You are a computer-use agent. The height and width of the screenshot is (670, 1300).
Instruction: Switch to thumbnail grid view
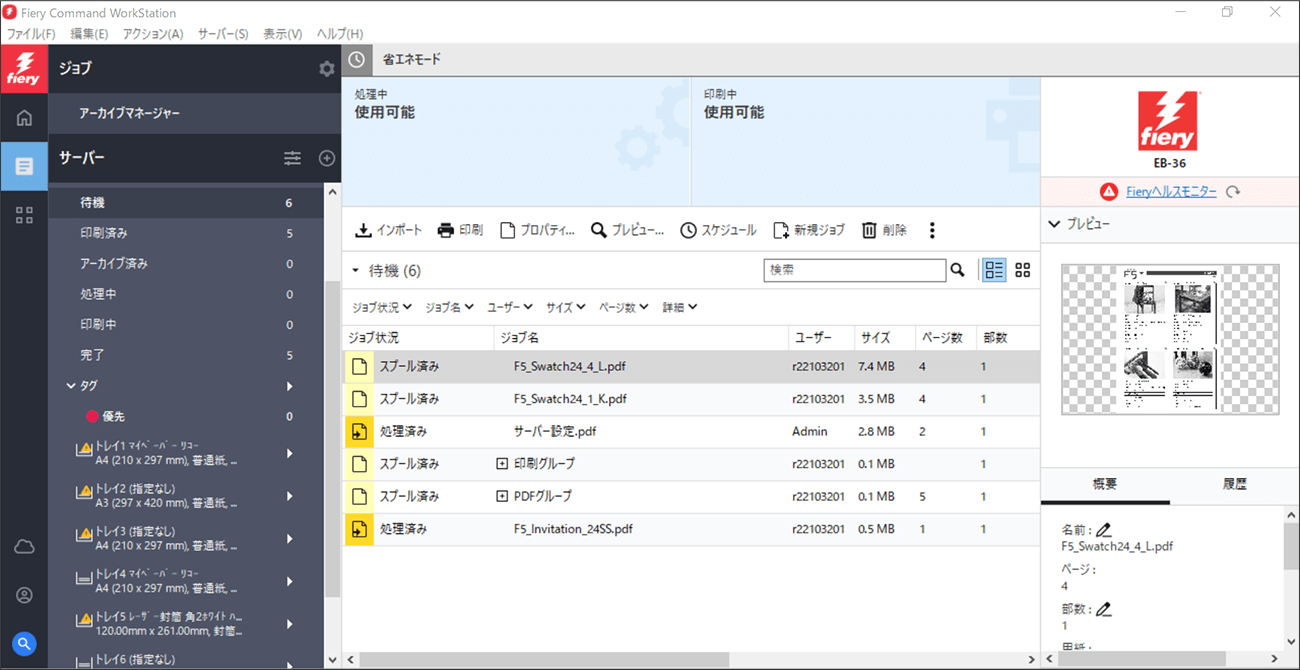1022,270
